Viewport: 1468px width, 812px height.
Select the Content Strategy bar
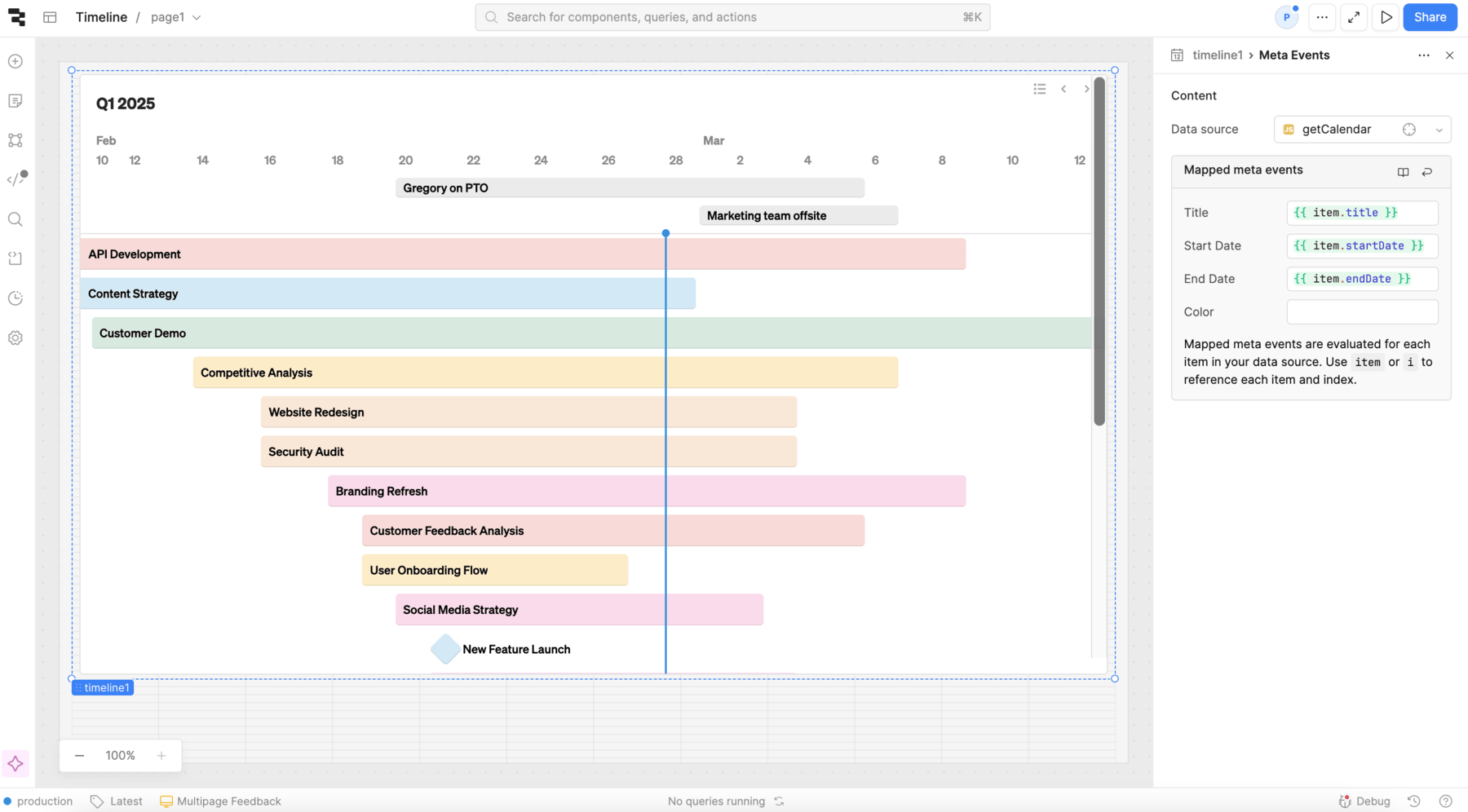pos(387,293)
